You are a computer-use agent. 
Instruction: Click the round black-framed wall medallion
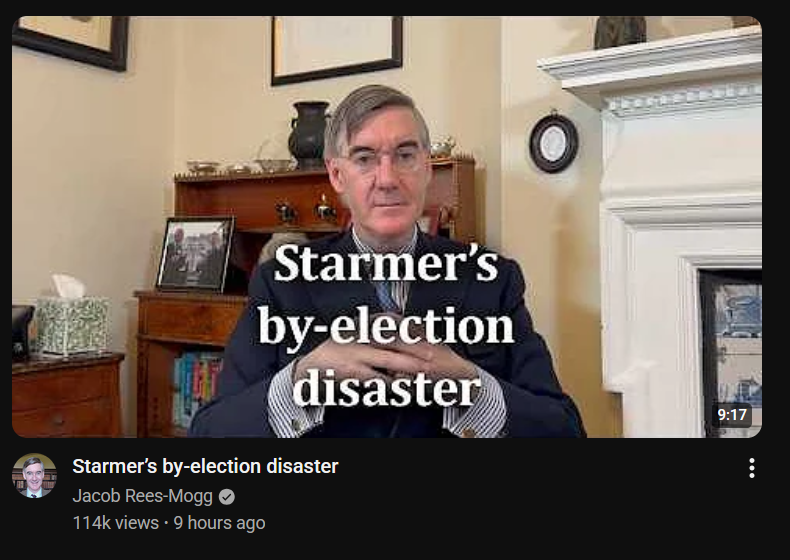pyautogui.click(x=553, y=142)
